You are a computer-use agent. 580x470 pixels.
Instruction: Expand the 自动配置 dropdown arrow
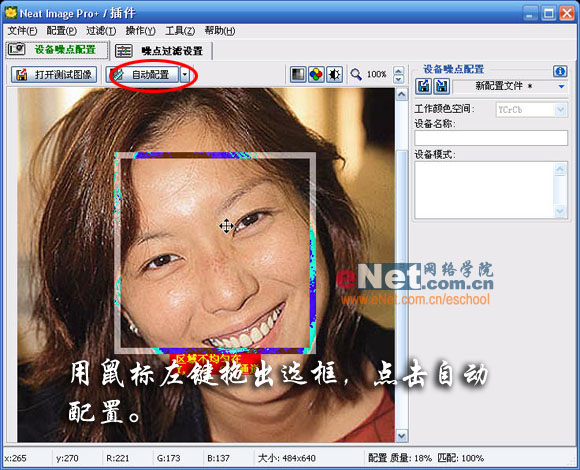pyautogui.click(x=185, y=75)
